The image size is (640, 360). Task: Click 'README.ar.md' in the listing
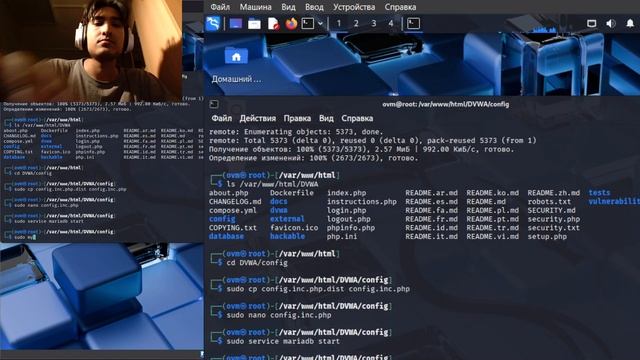click(x=431, y=193)
